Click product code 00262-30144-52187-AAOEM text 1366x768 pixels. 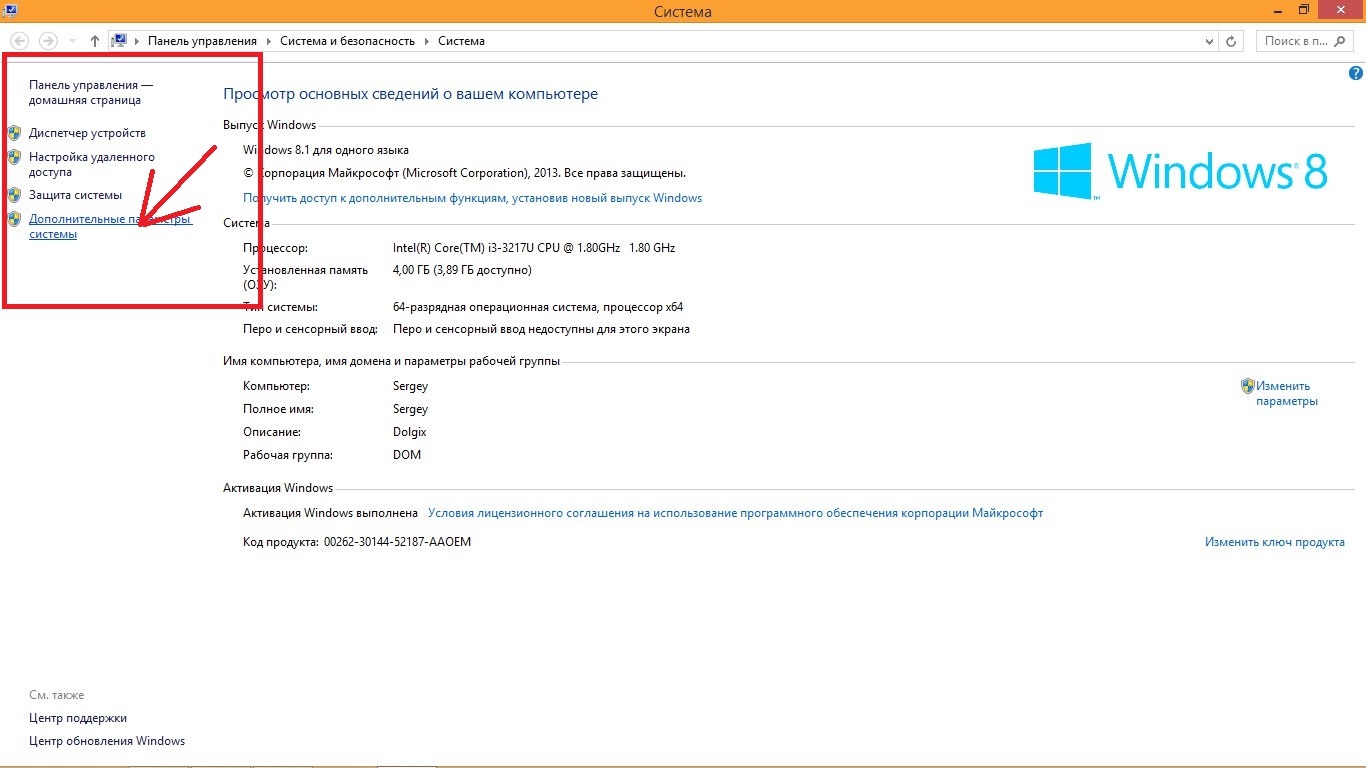coord(397,542)
